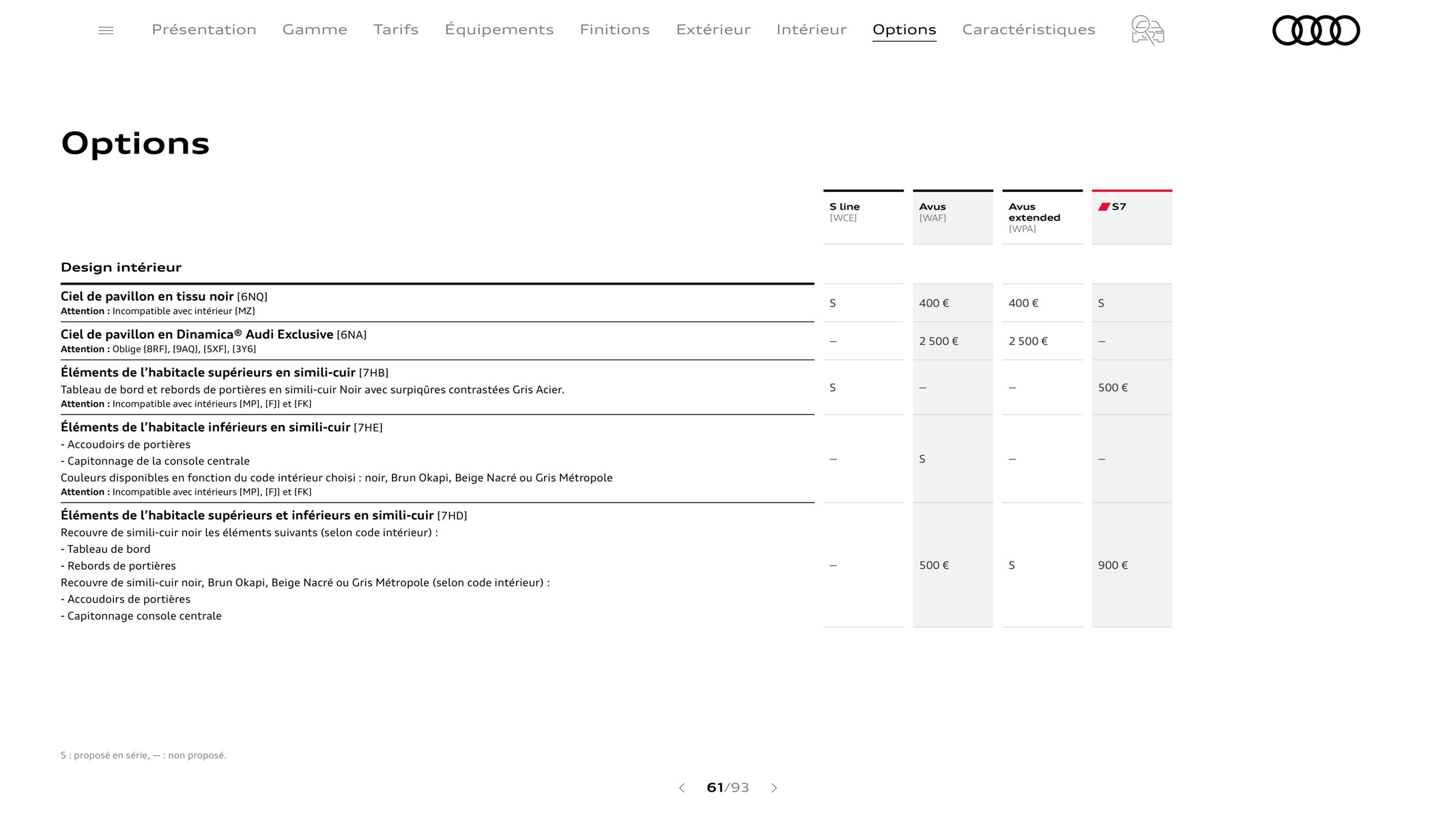Open the Présentation tab
Screen dimensions: 1456x819
[204, 29]
